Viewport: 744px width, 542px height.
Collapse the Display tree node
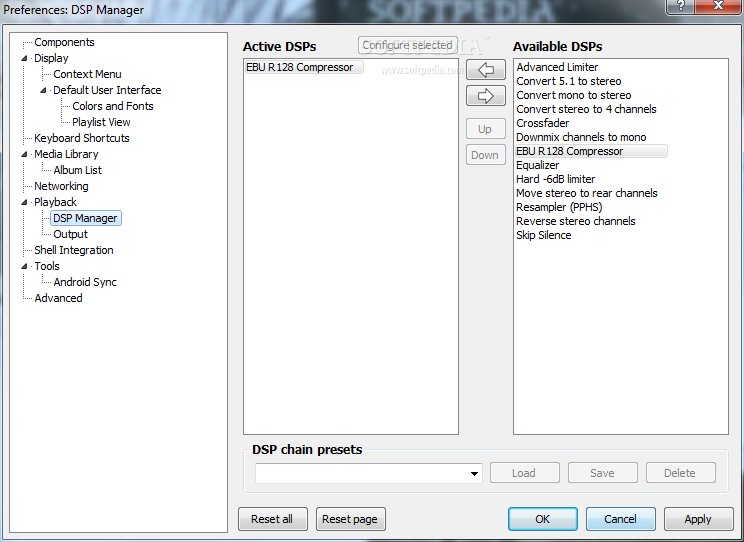[24, 58]
